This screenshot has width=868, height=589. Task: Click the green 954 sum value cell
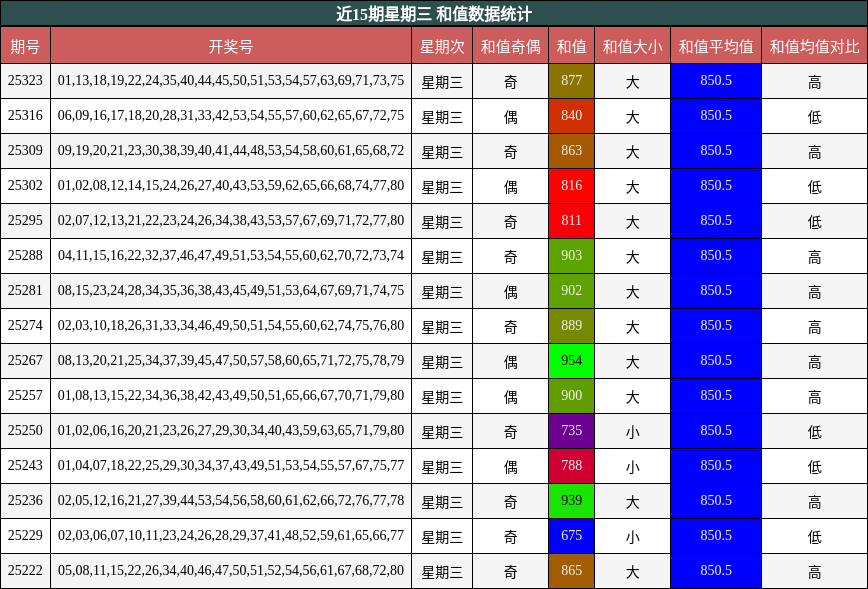[573, 361]
